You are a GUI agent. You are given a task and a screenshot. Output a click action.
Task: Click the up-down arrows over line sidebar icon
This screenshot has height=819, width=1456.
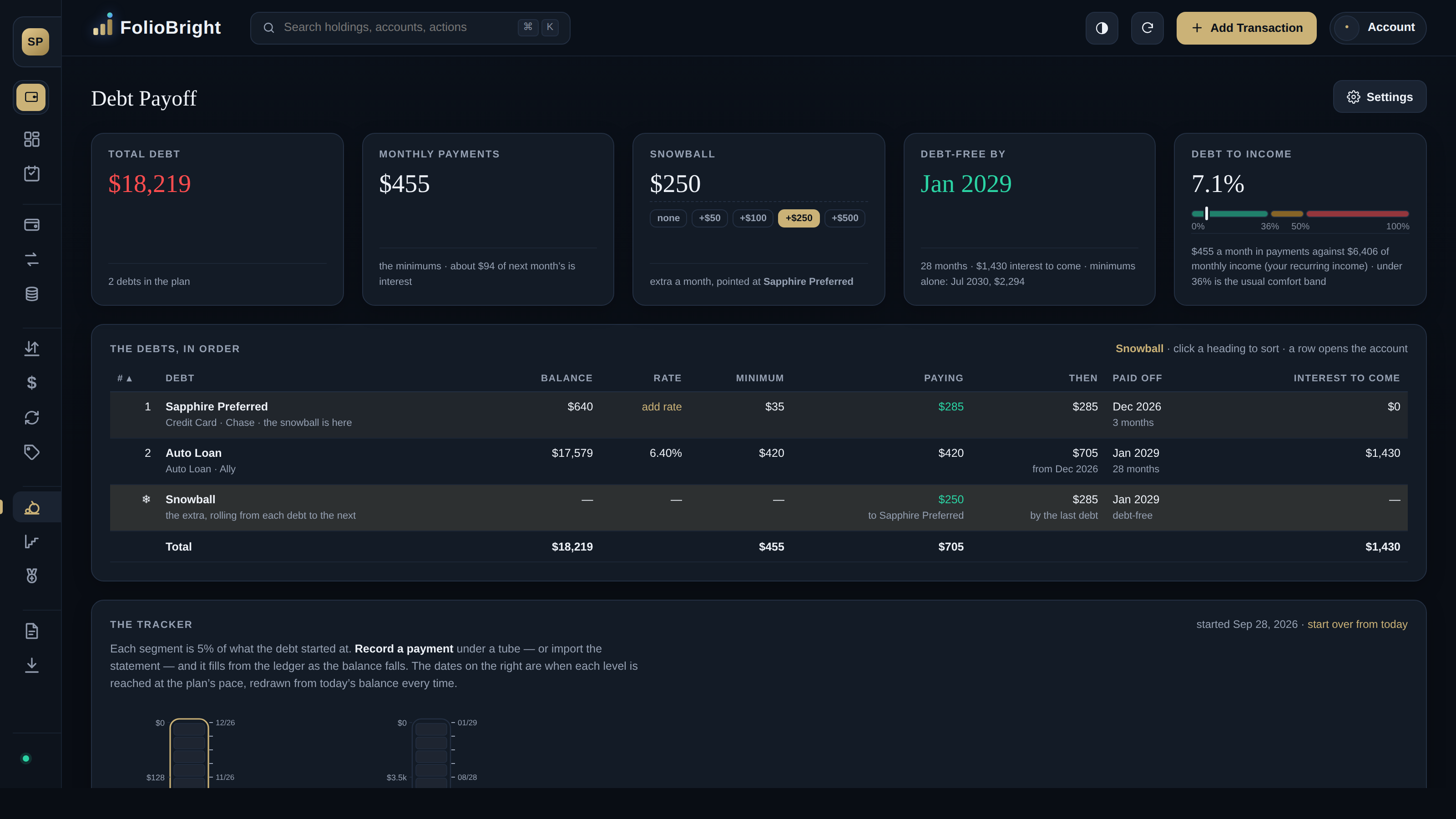[32, 349]
